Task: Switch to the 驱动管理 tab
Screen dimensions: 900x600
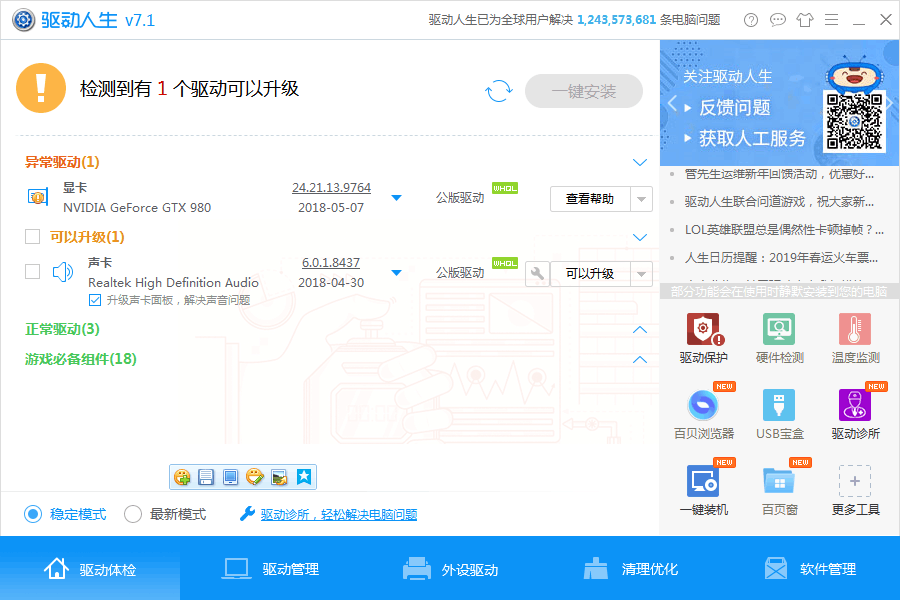Action: click(x=270, y=569)
